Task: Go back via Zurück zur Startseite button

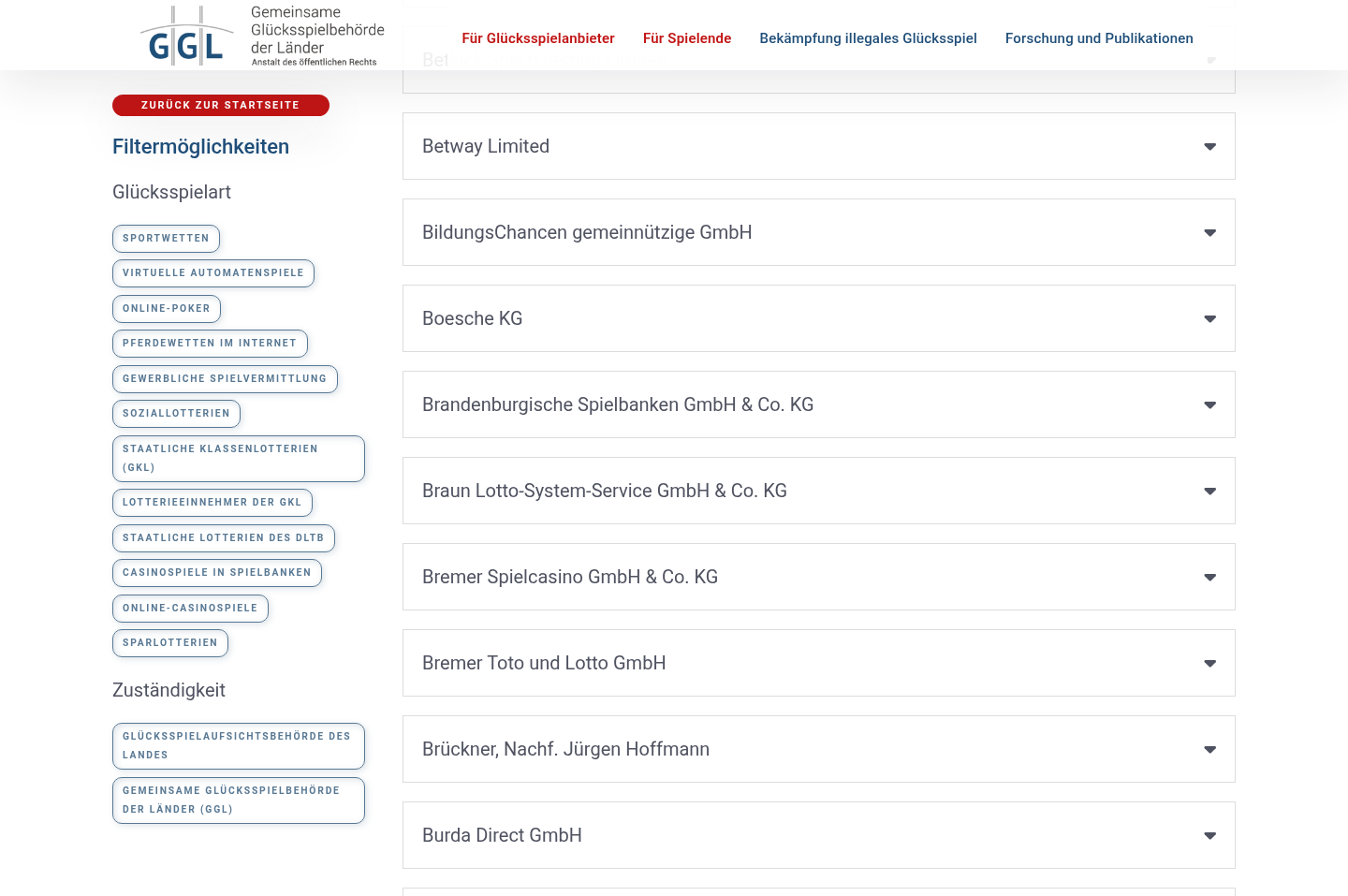Action: tap(221, 105)
